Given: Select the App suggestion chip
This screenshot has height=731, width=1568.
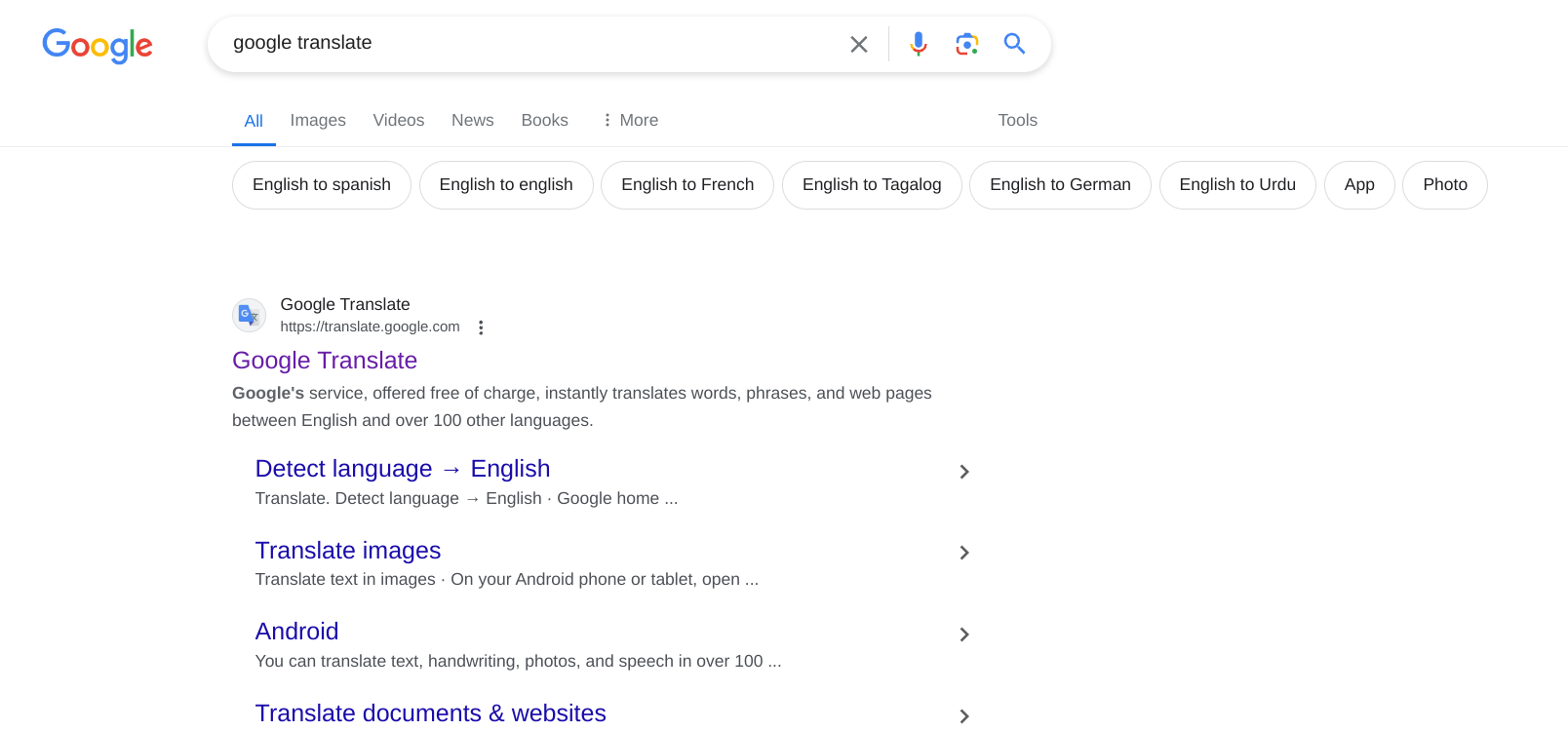Looking at the screenshot, I should pos(1359,185).
